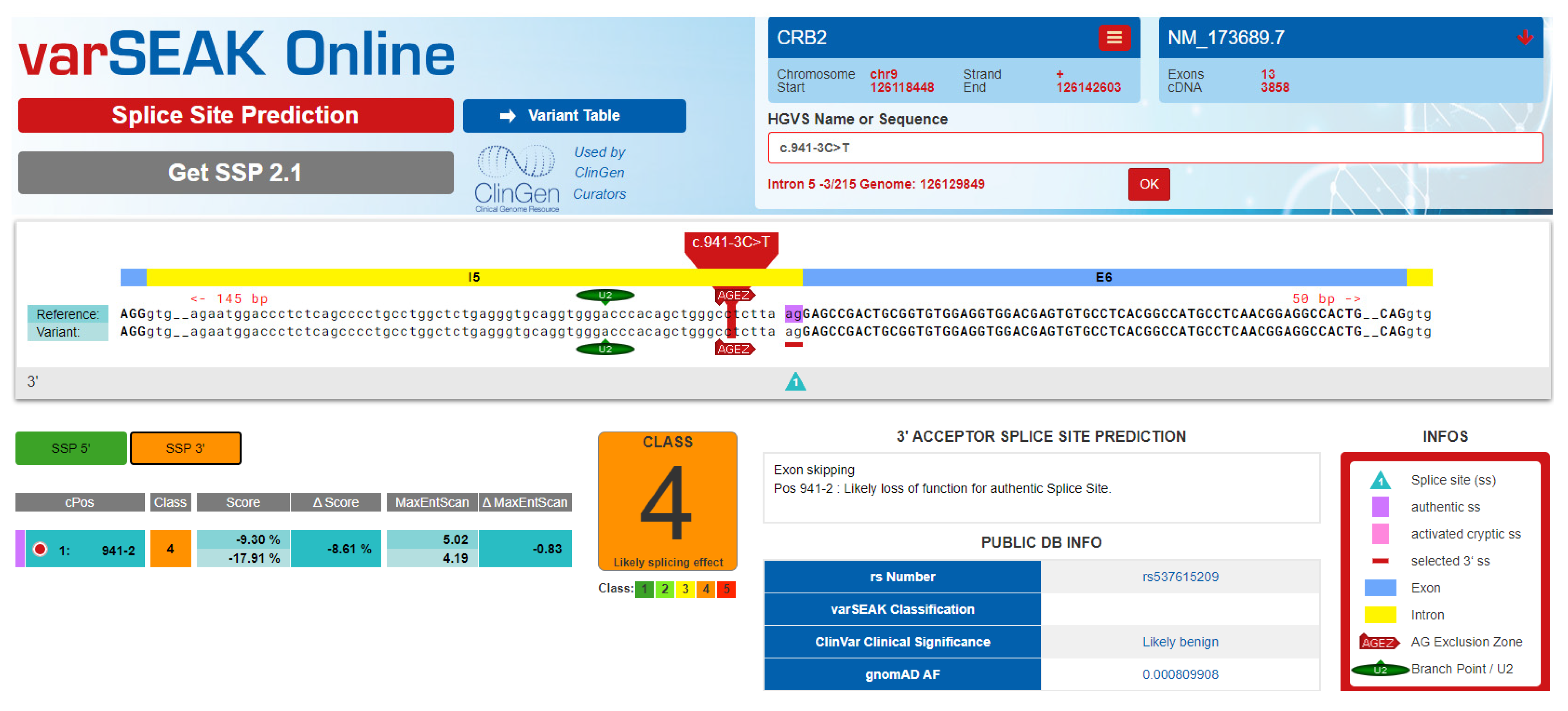Click the upper red AGEZ marker
Viewport: 1568px width, 711px height.
click(x=734, y=295)
